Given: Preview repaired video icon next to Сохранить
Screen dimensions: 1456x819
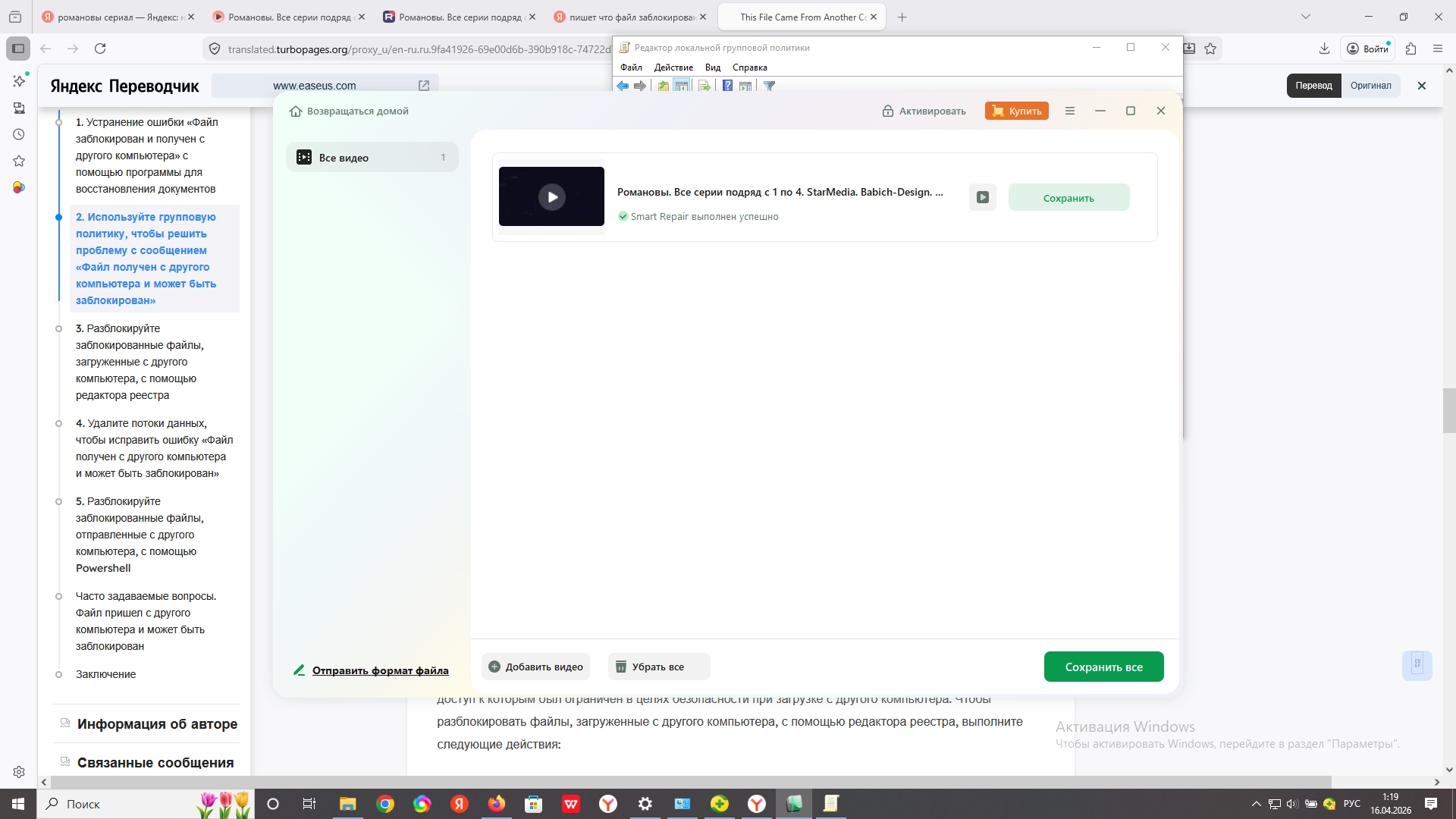Looking at the screenshot, I should click(x=982, y=197).
